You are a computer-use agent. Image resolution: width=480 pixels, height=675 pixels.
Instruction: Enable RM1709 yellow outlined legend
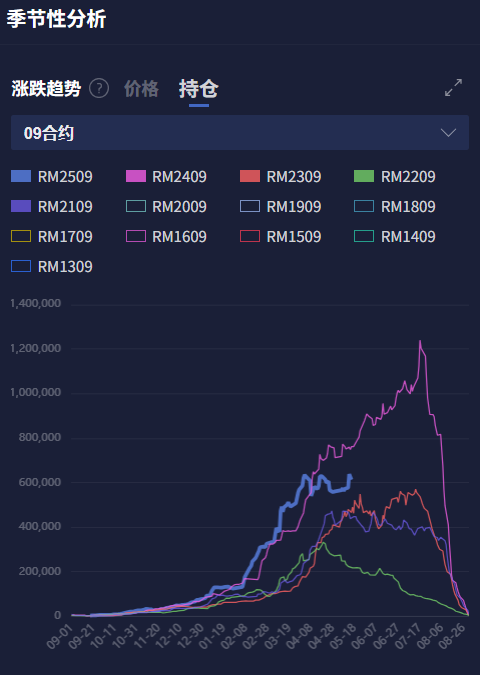52,236
